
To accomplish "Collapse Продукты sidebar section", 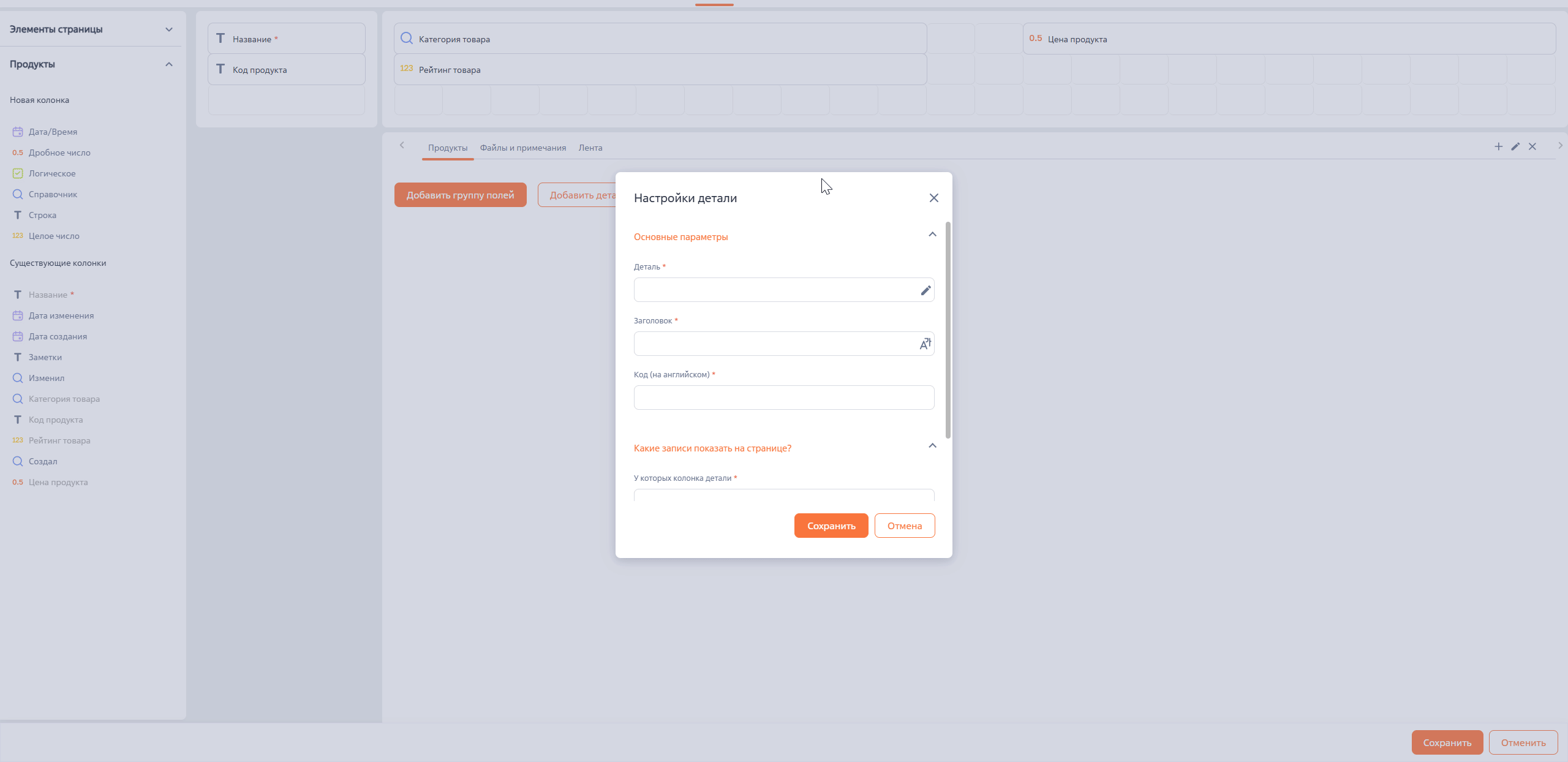I will 169,64.
